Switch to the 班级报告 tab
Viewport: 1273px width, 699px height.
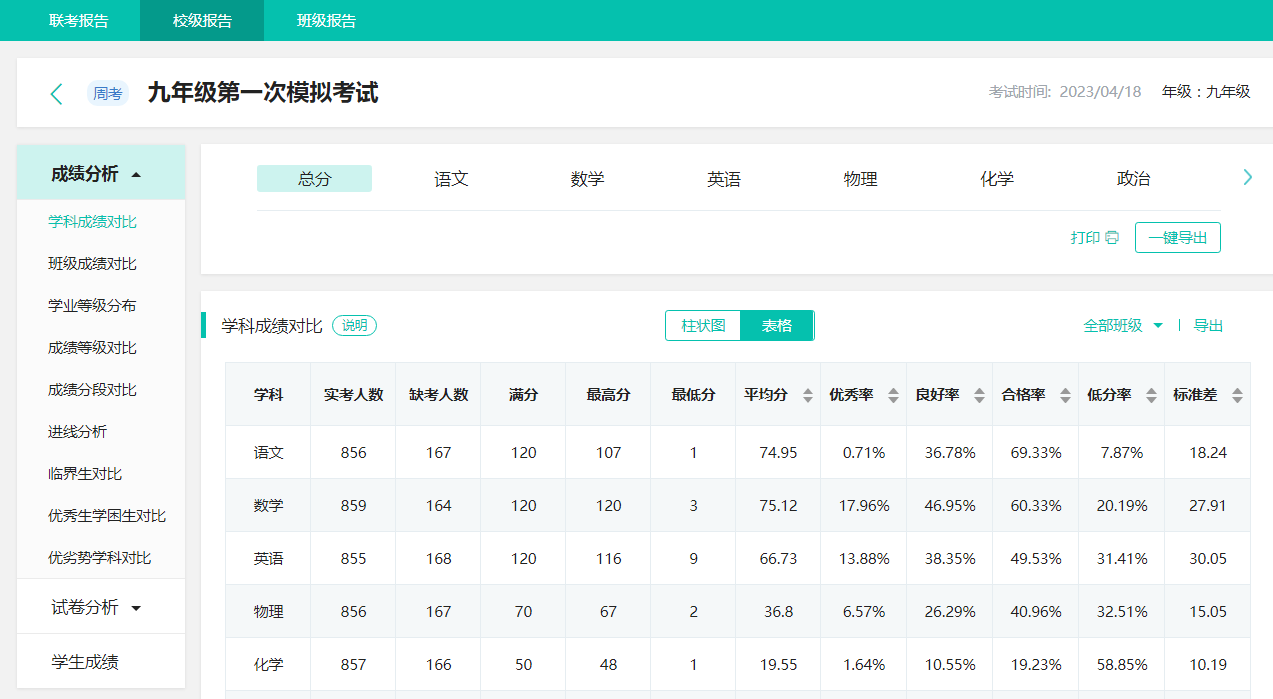(326, 20)
